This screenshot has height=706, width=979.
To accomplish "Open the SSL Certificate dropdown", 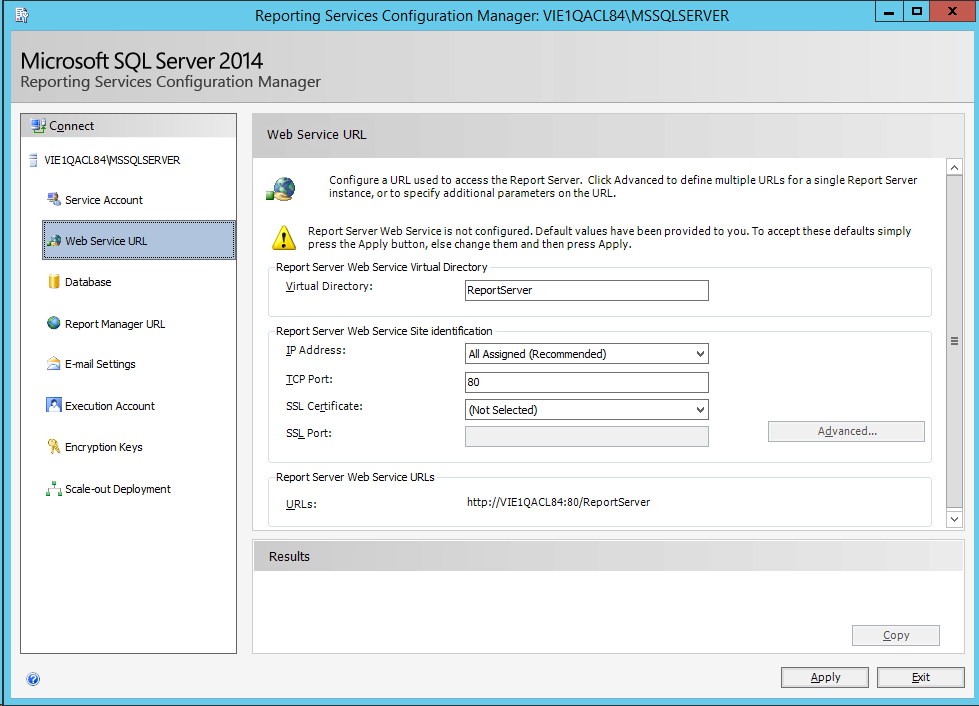I will tap(700, 410).
